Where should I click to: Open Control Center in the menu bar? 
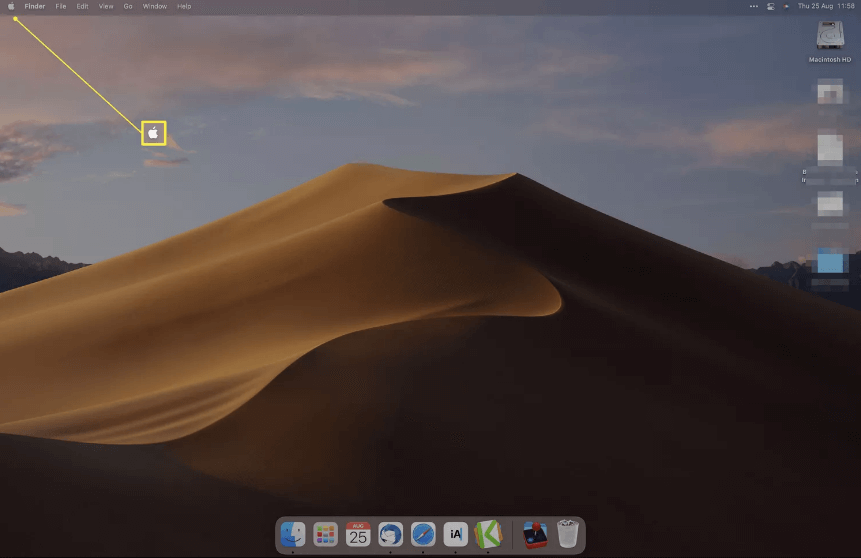click(x=771, y=6)
